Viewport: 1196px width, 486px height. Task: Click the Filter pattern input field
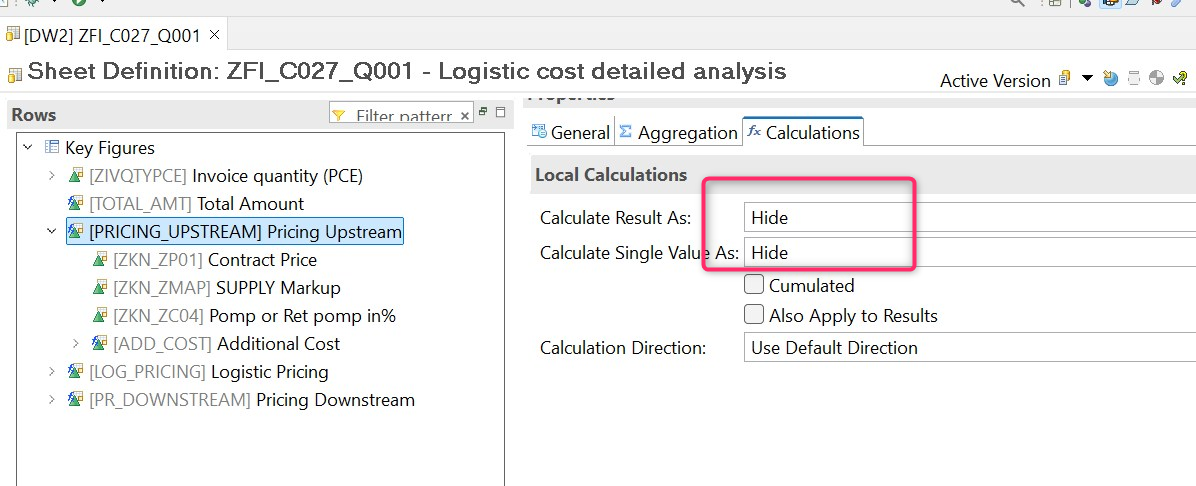[400, 116]
